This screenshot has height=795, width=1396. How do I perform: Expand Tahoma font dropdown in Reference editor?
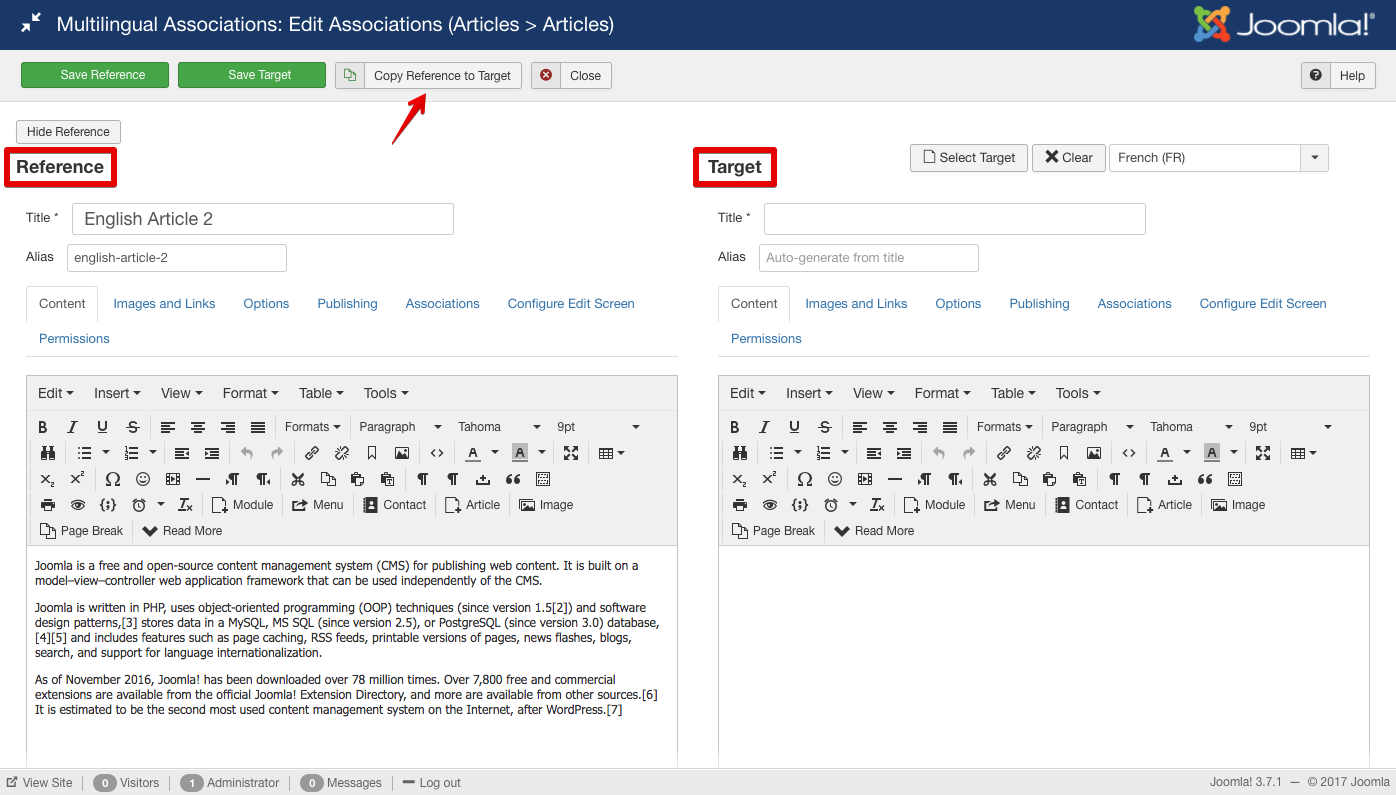point(499,427)
